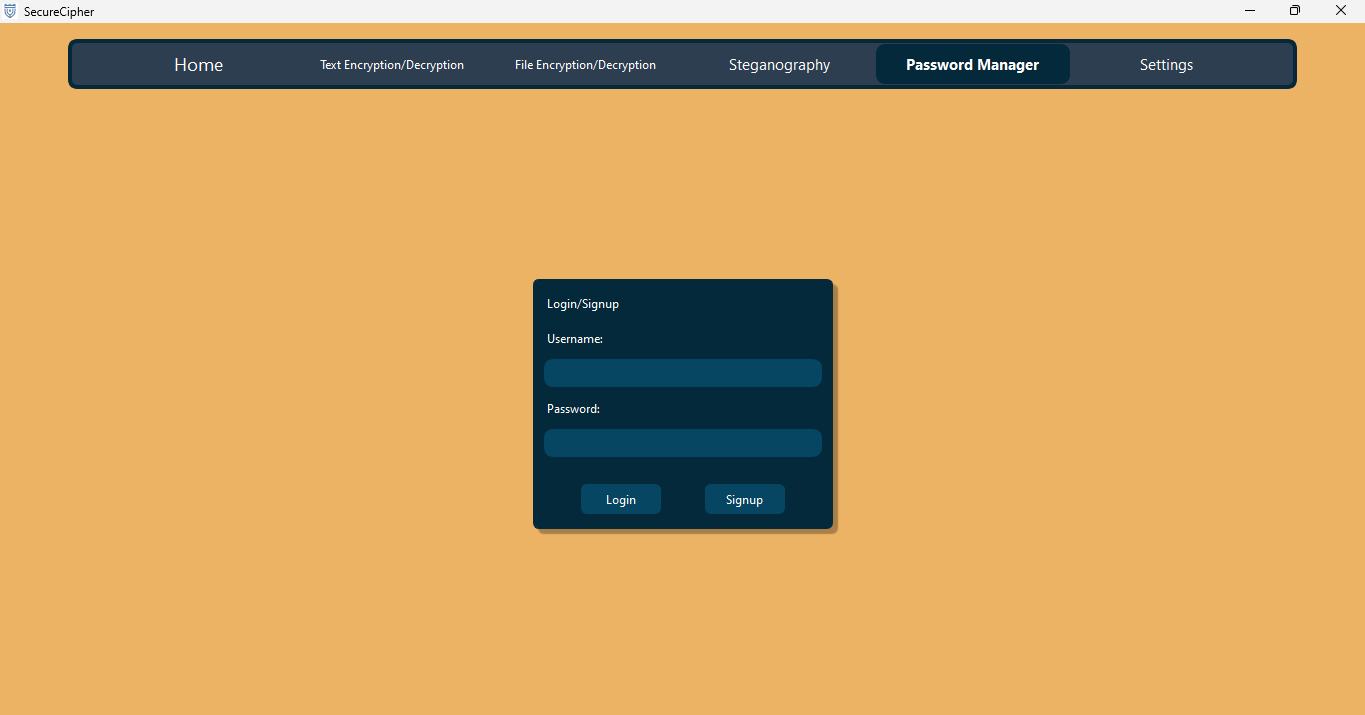Minimize the SecureCipher window
Screen dimensions: 1365x715
1250,11
